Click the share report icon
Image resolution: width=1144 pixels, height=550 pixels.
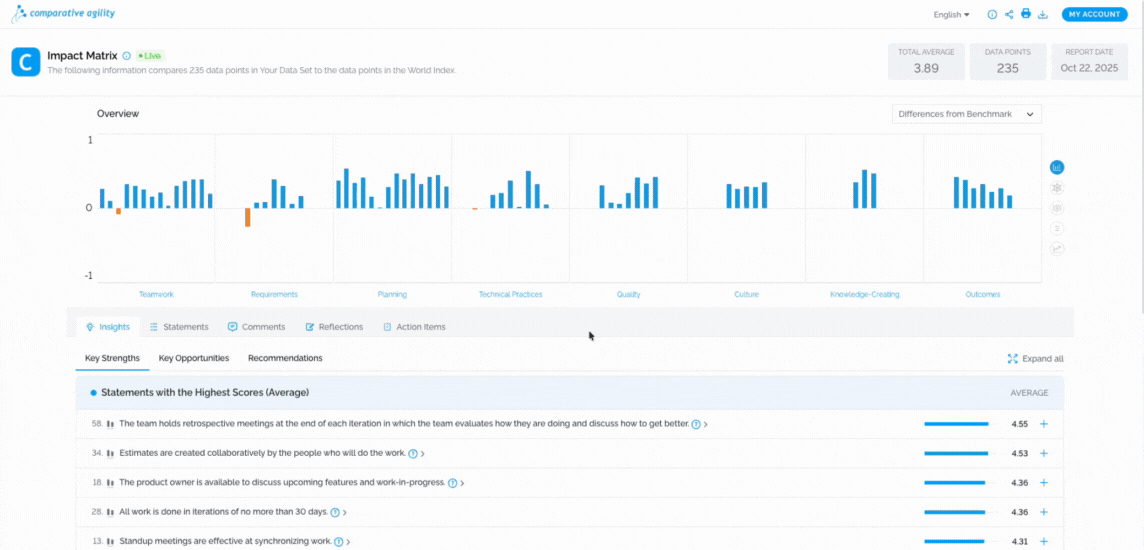[x=1009, y=14]
